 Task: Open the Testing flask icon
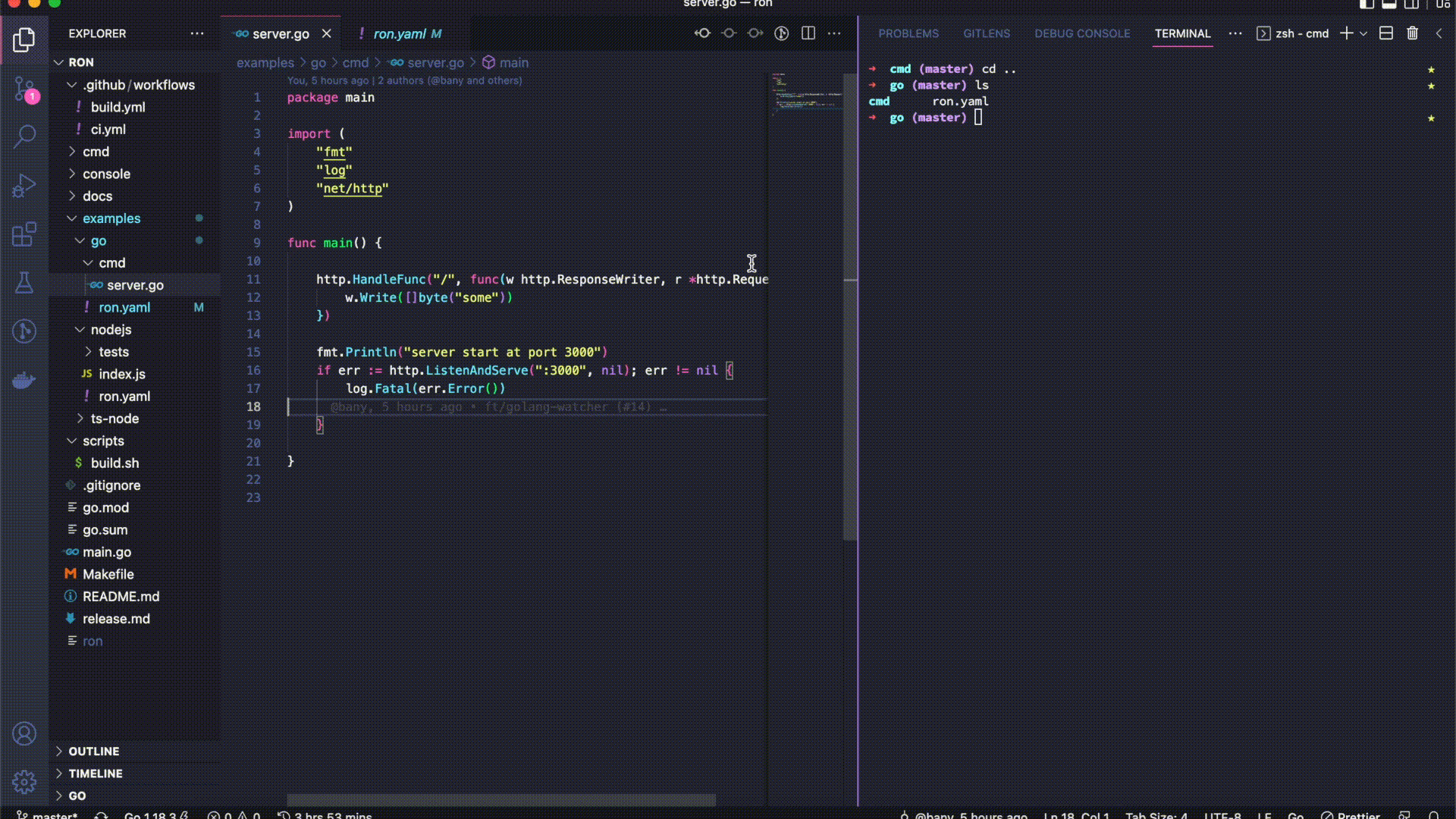pos(24,283)
